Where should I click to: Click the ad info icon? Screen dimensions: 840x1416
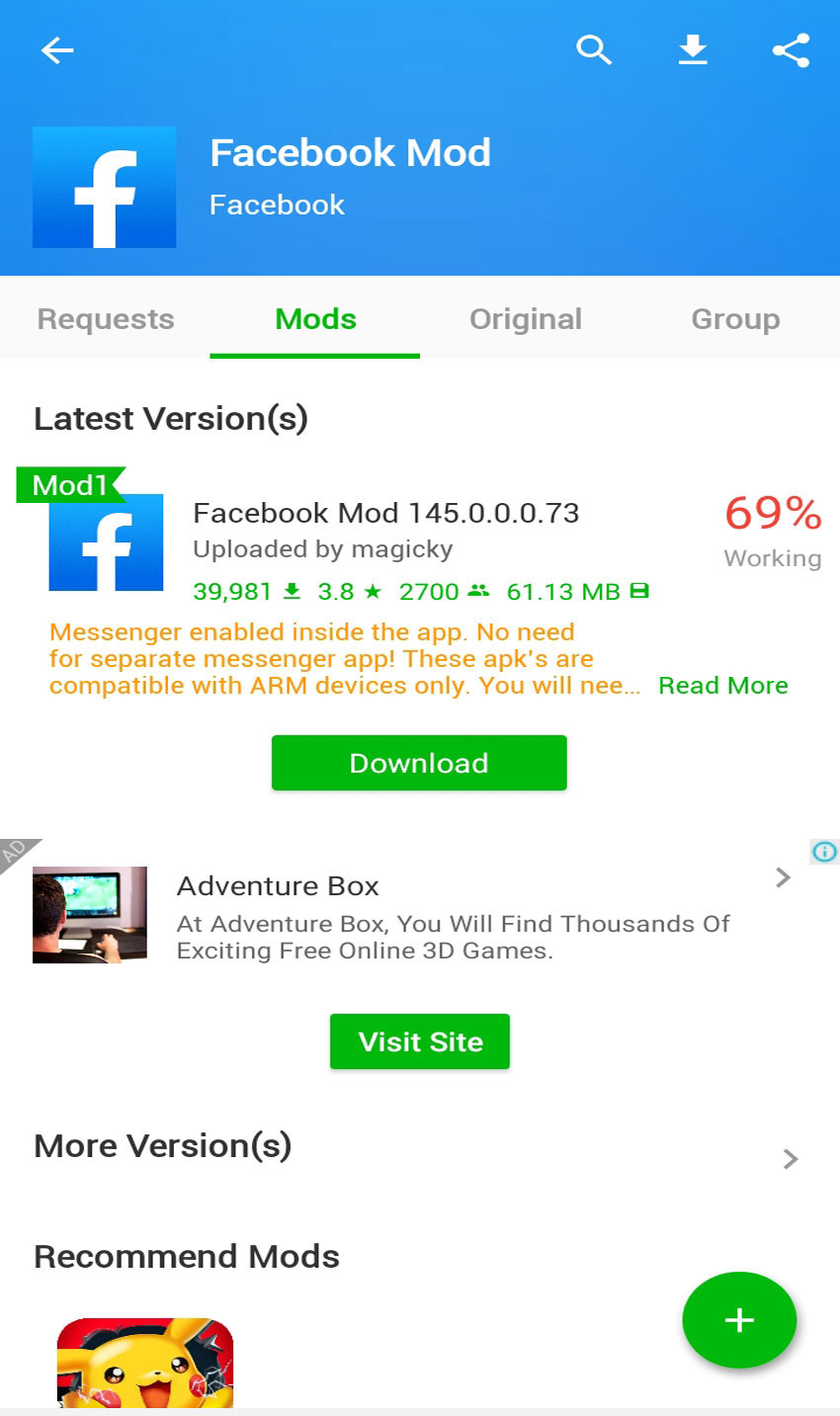click(x=824, y=852)
